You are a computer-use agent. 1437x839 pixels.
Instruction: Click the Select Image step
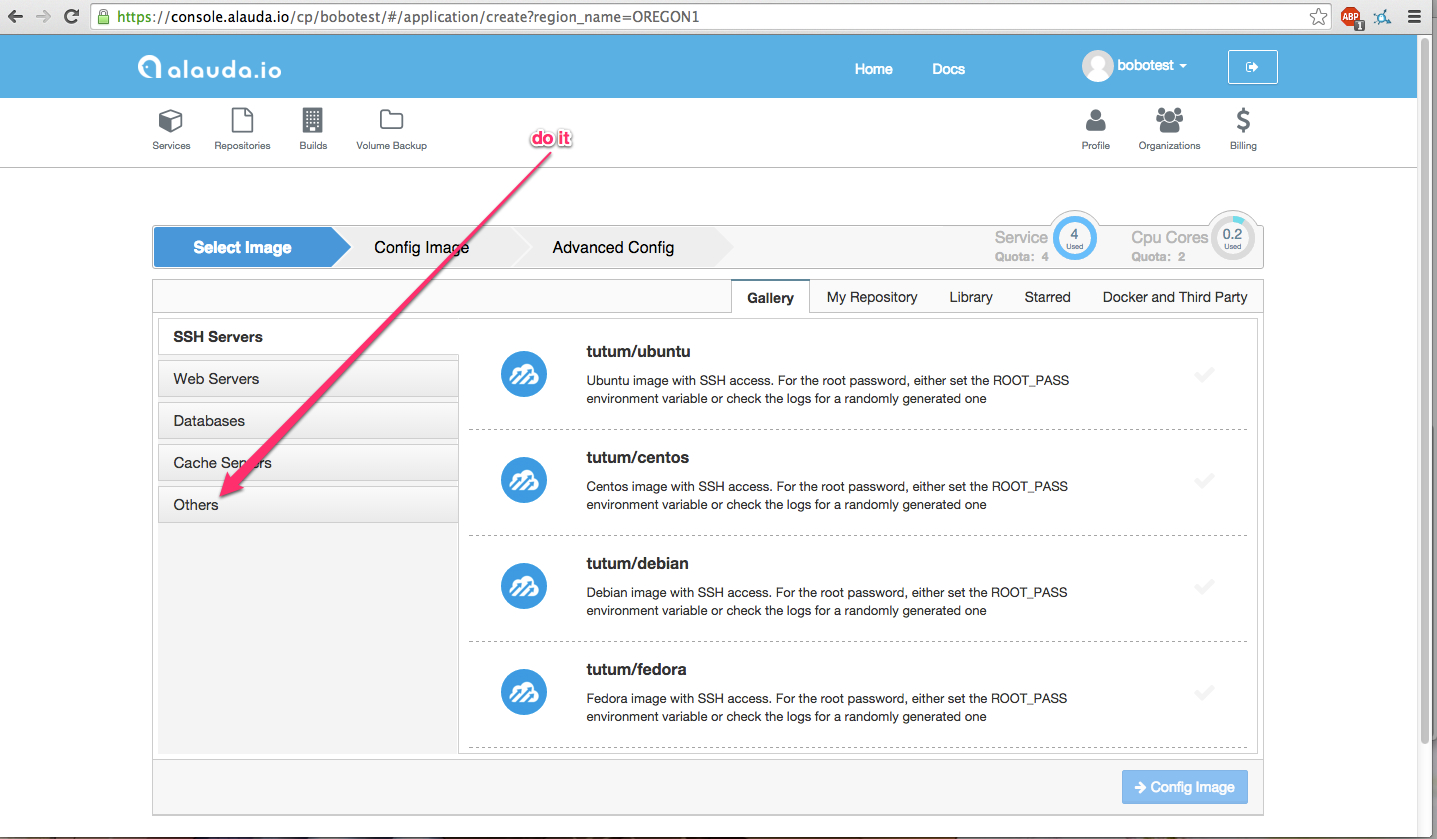click(x=243, y=247)
